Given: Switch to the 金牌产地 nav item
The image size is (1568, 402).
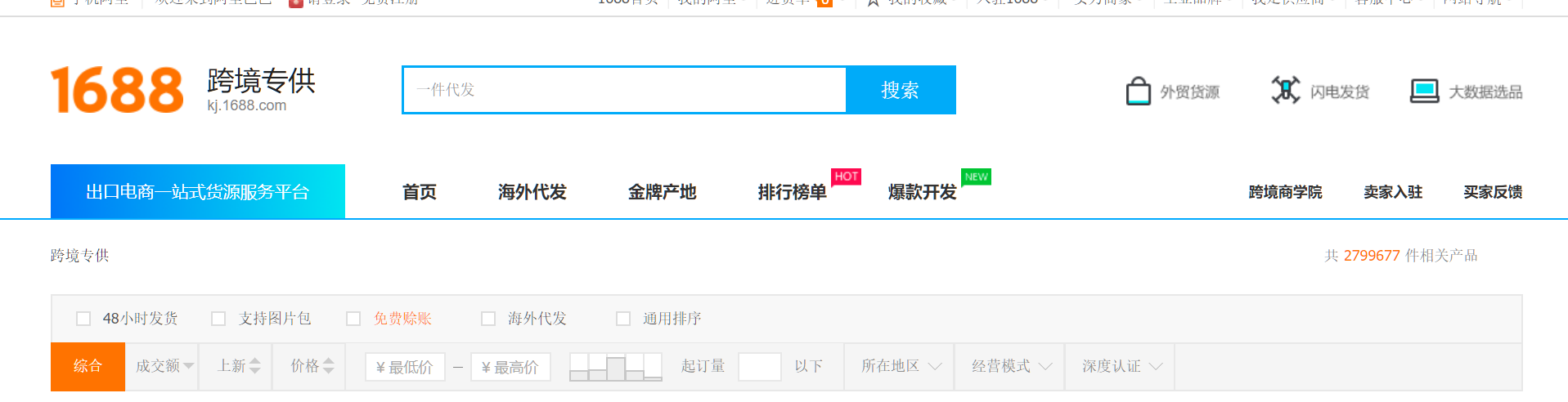Looking at the screenshot, I should pos(663,192).
